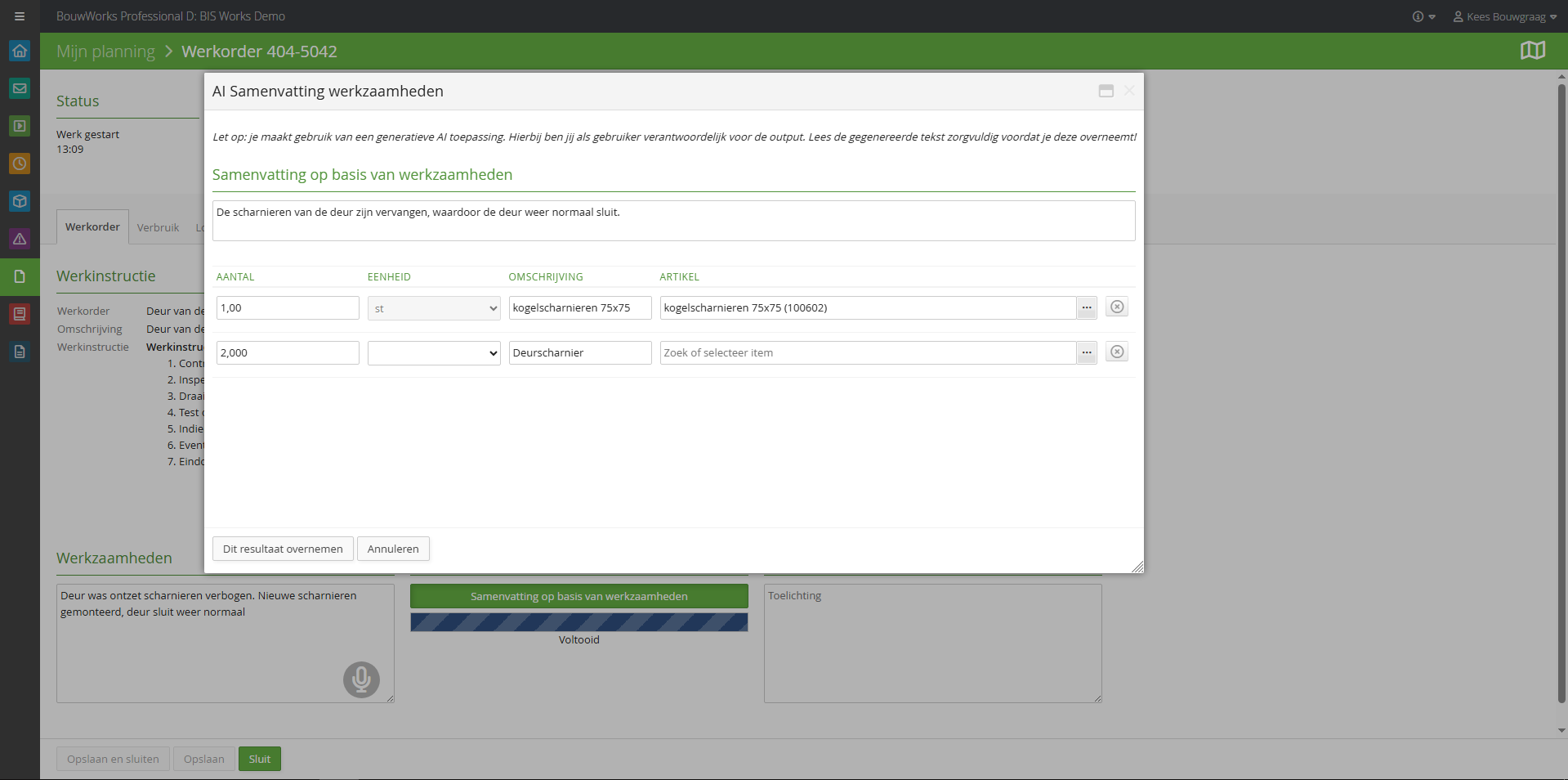Open unit dropdown showing 'st'
Image resolution: width=1568 pixels, height=780 pixels.
(x=434, y=308)
